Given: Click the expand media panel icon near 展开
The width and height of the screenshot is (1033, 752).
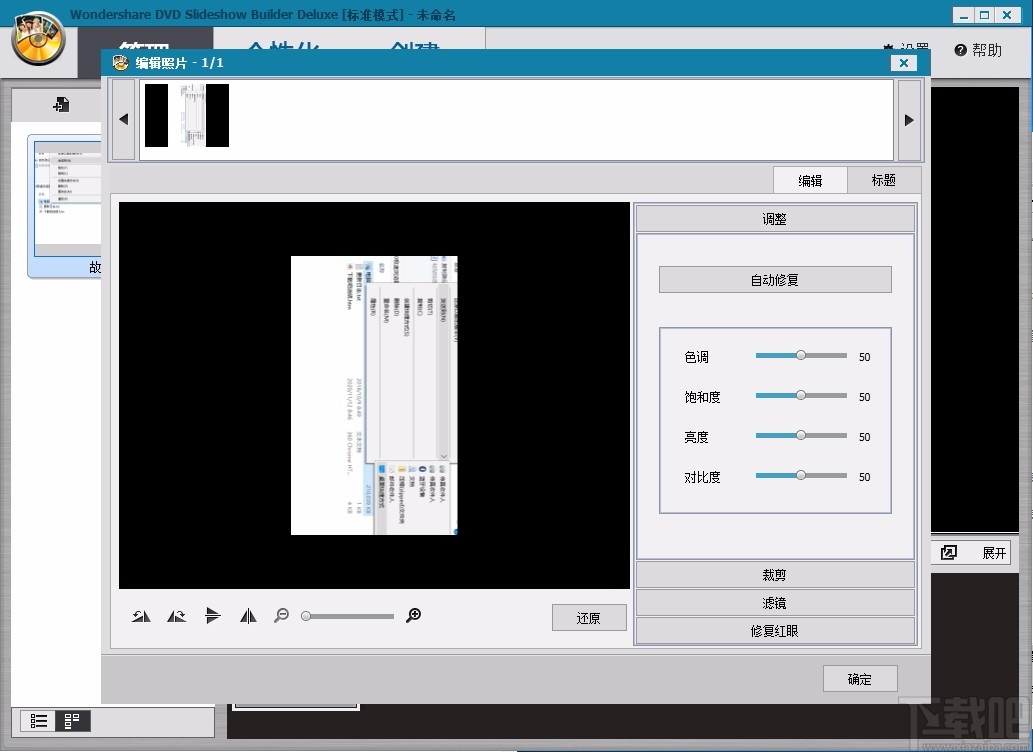Looking at the screenshot, I should (x=948, y=552).
